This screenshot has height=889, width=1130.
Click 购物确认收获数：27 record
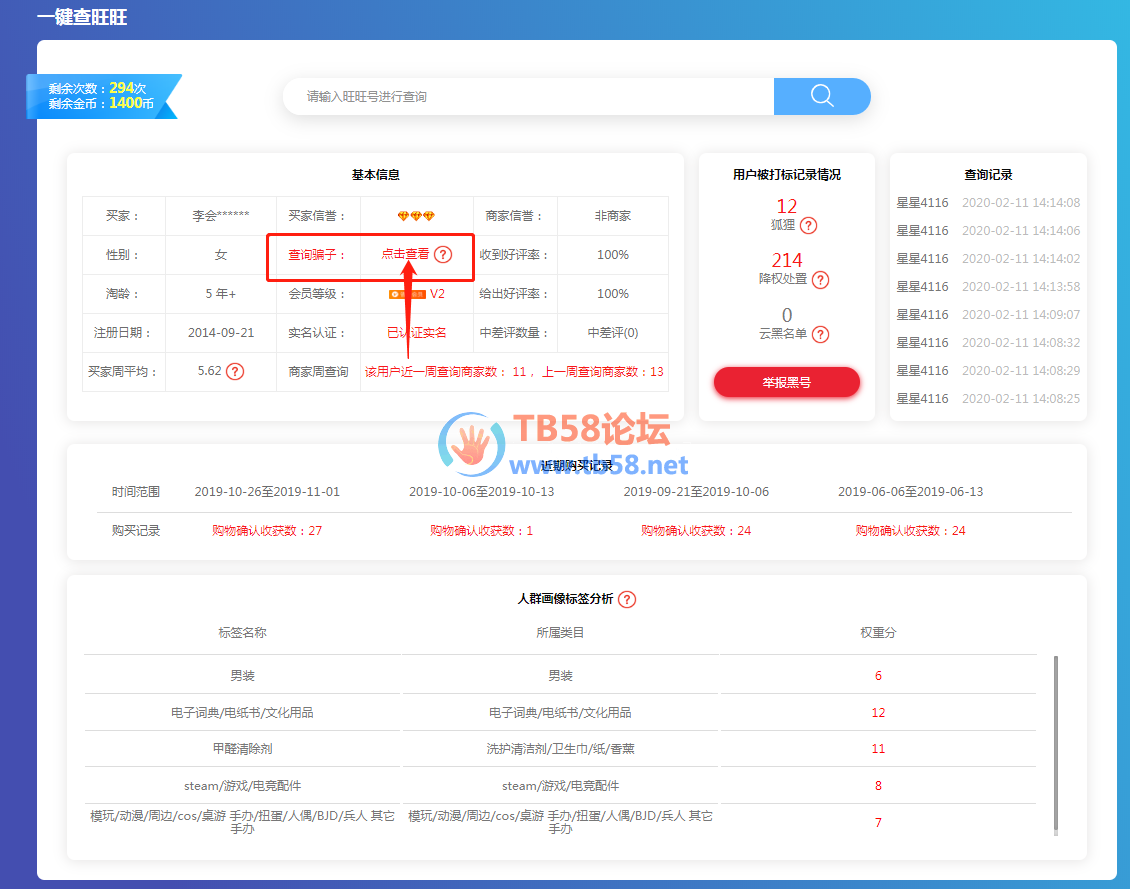(267, 531)
